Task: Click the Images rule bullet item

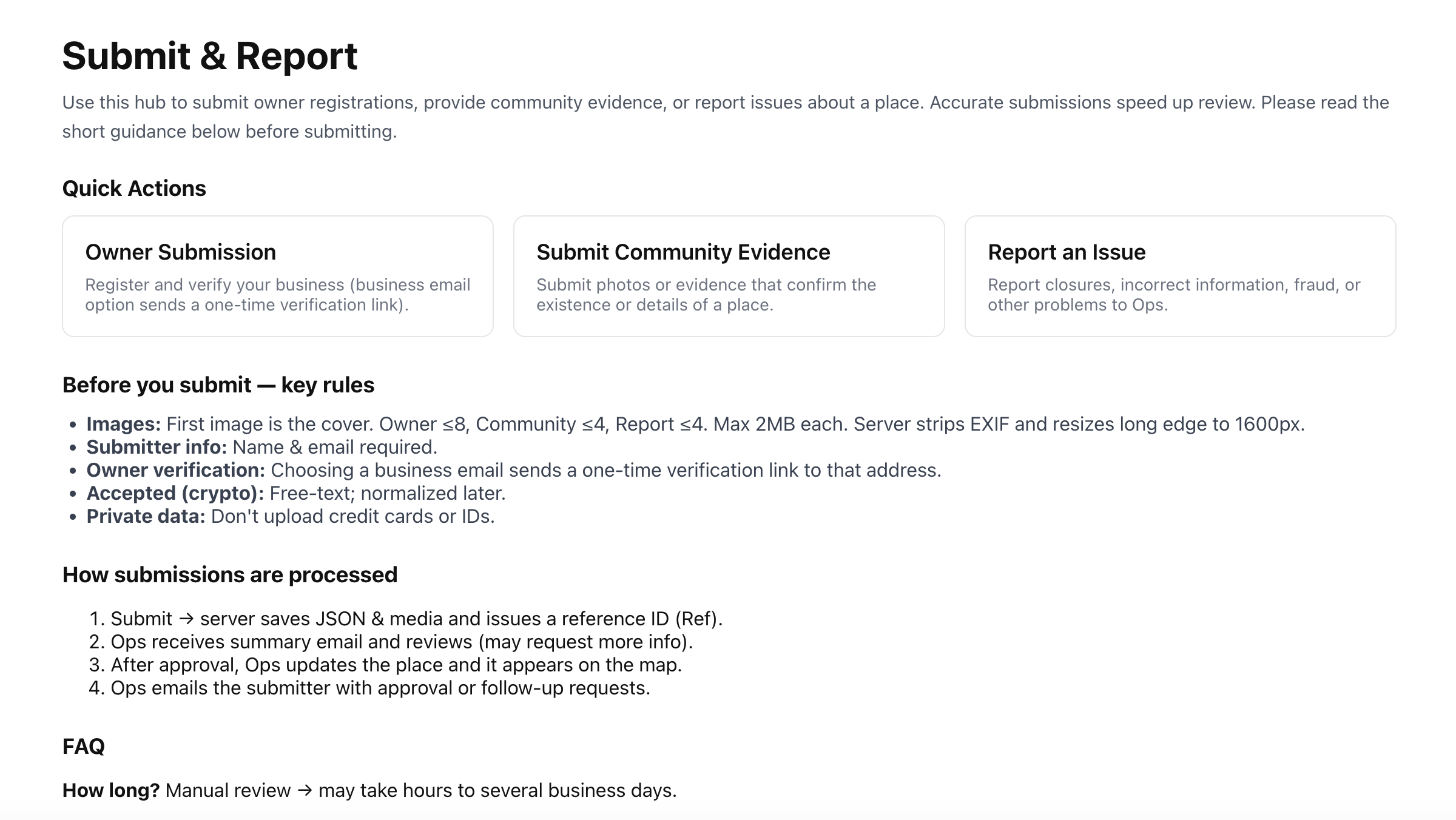Action: click(x=695, y=424)
